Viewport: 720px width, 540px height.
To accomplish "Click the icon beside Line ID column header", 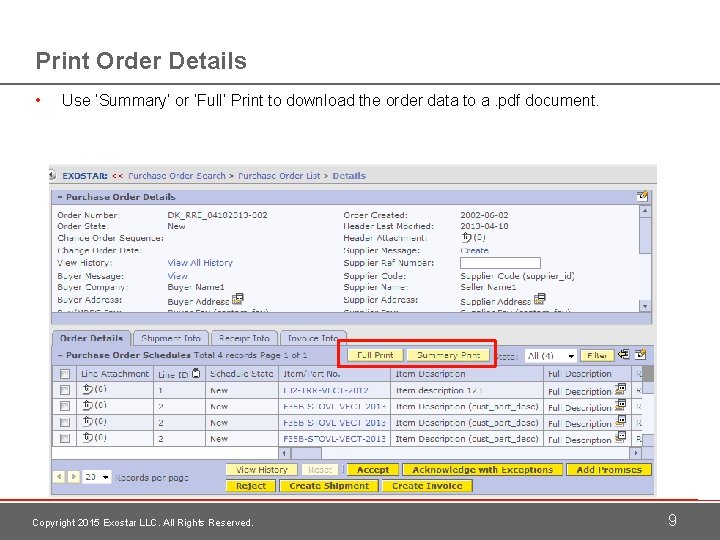I will (x=196, y=373).
